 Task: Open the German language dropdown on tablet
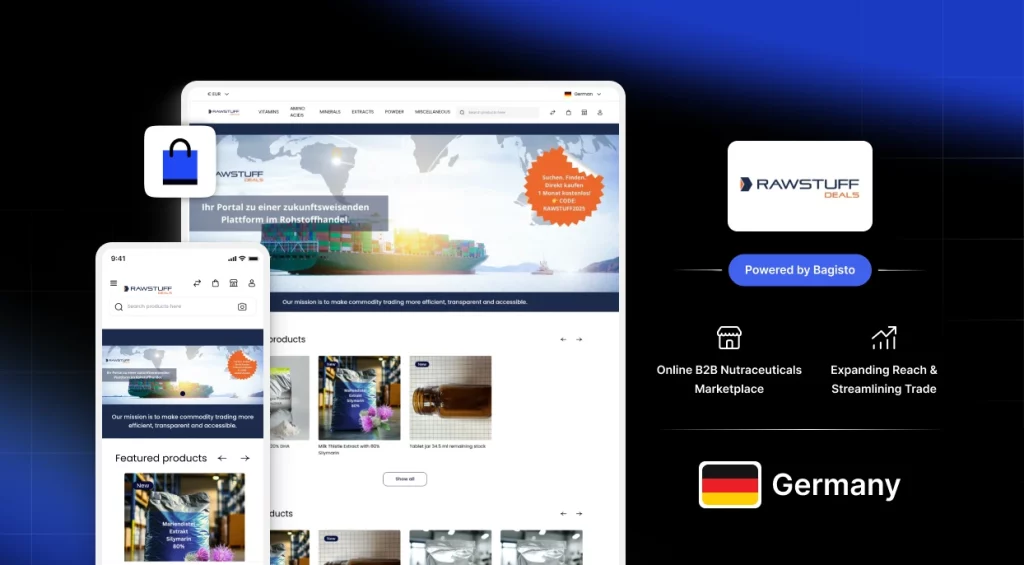pyautogui.click(x=583, y=94)
